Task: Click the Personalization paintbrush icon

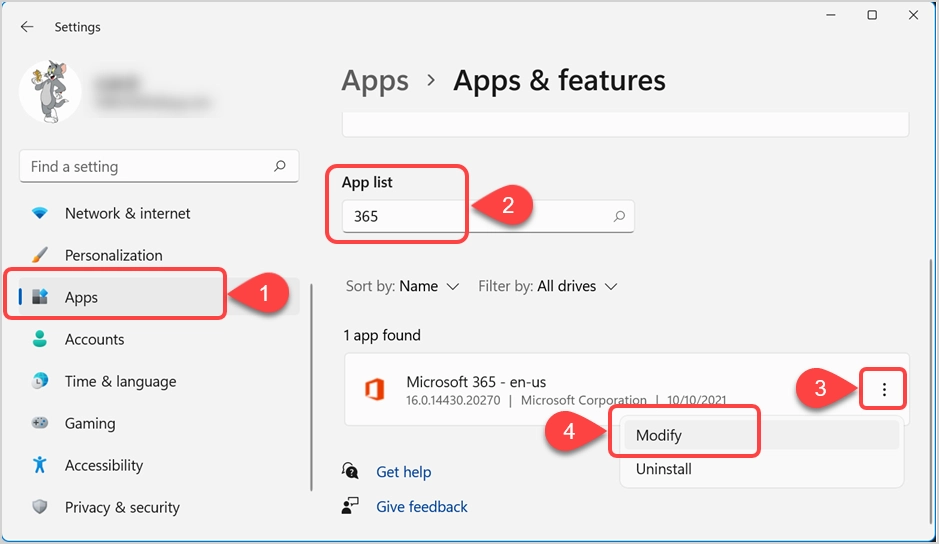Action: [x=40, y=255]
